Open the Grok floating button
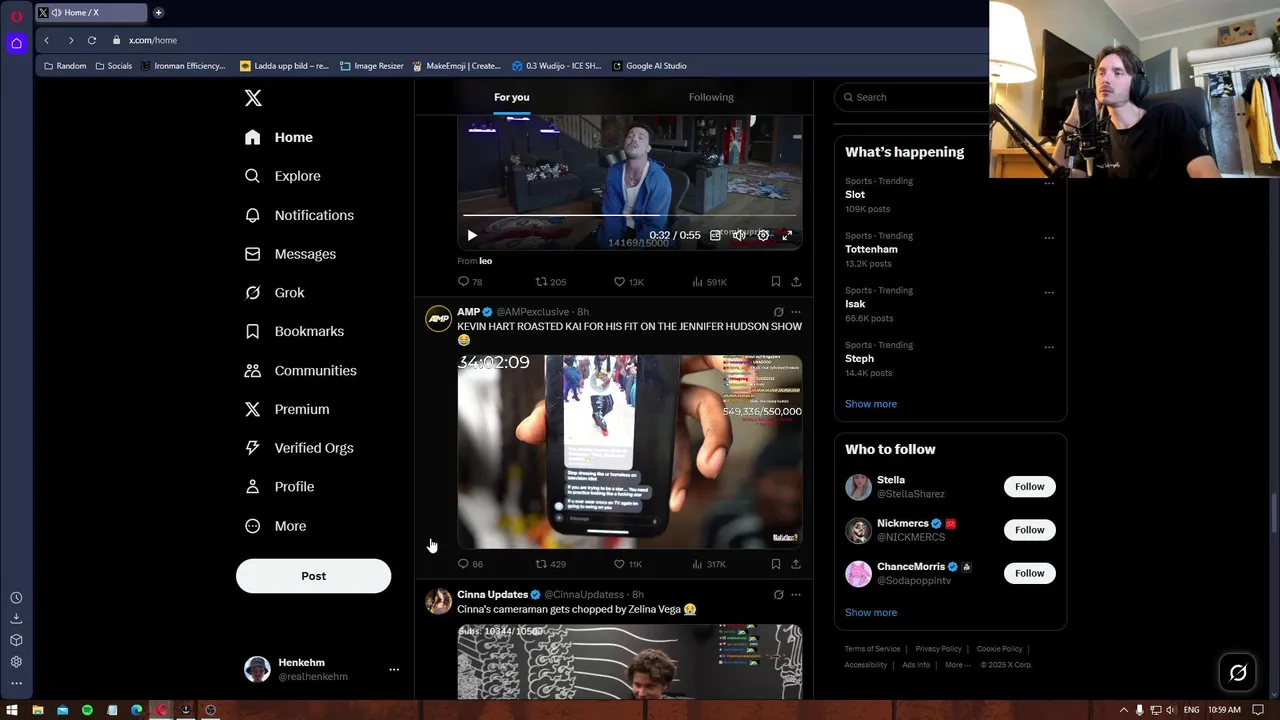This screenshot has width=1280, height=720. [1238, 673]
